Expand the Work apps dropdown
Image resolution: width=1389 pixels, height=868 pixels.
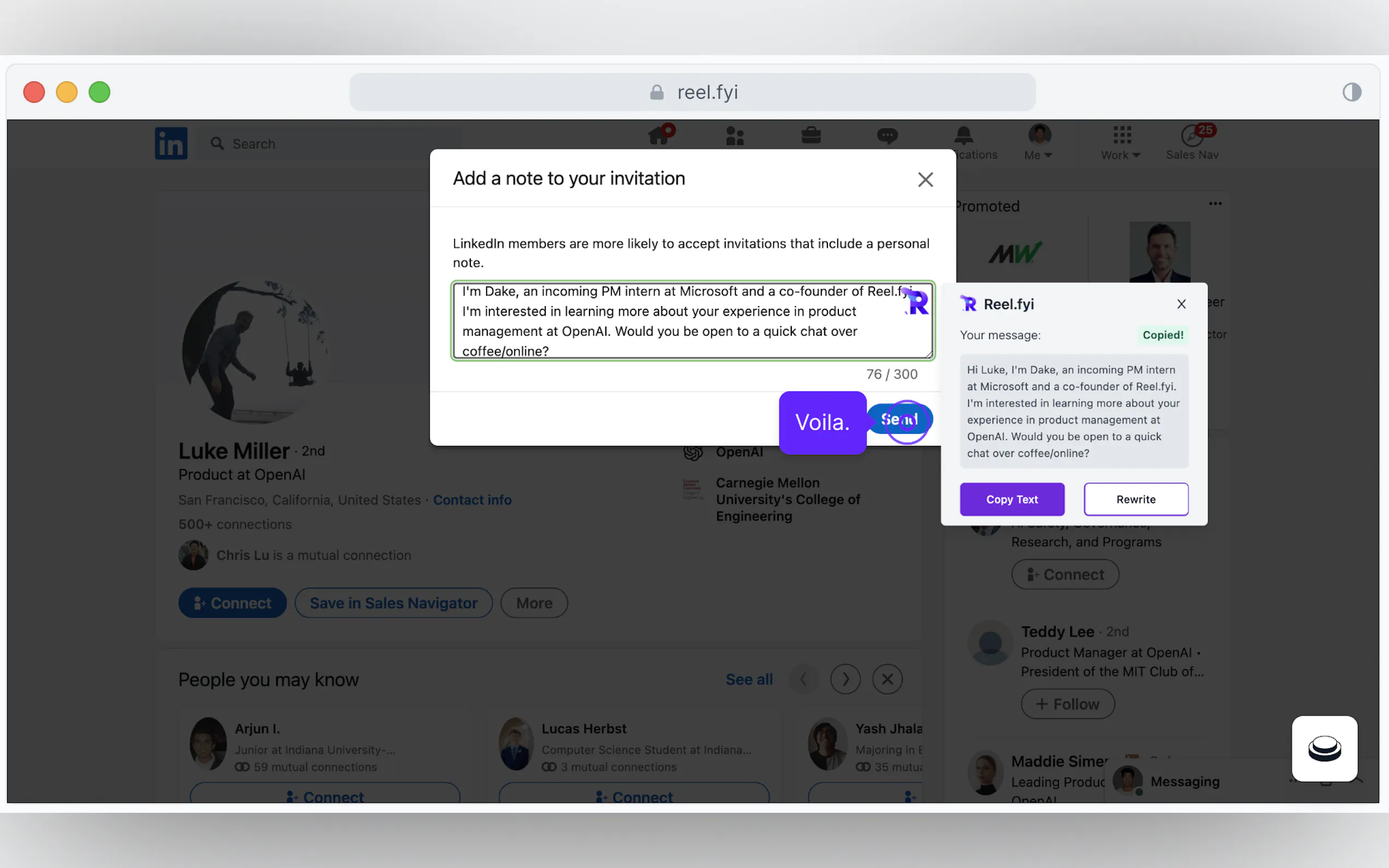1121,155
